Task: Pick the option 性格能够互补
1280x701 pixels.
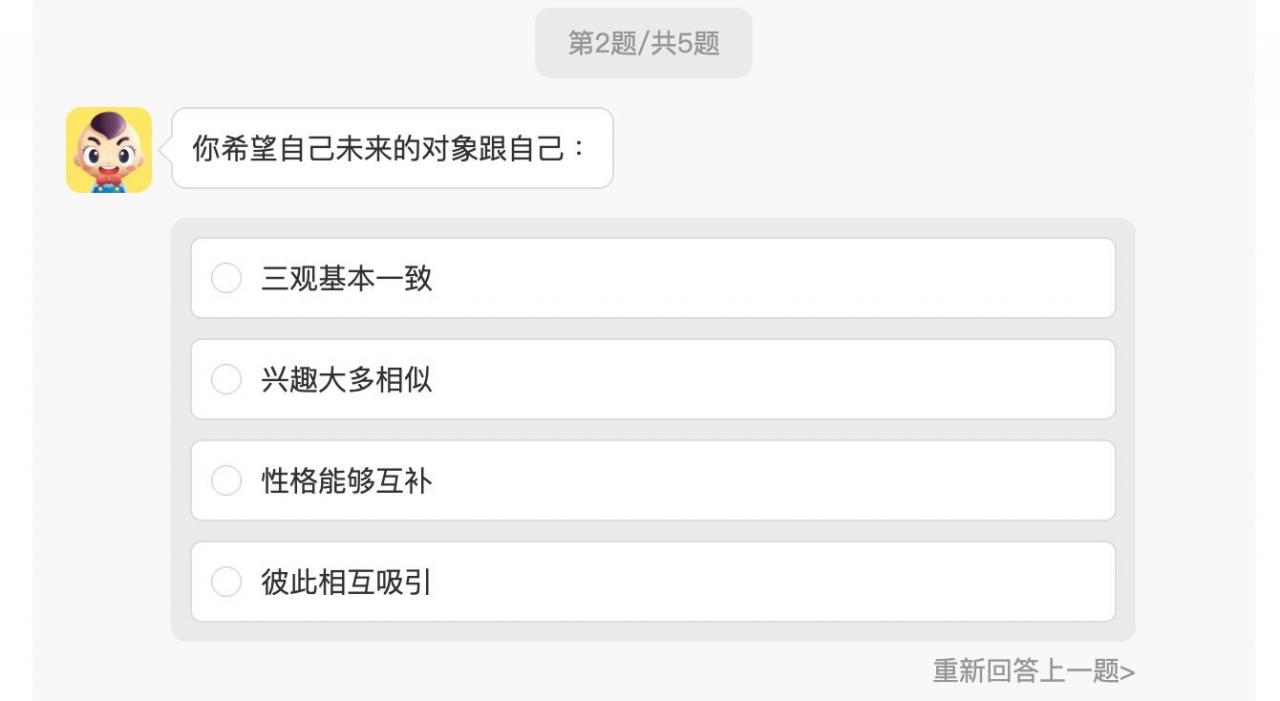Action: pos(652,480)
